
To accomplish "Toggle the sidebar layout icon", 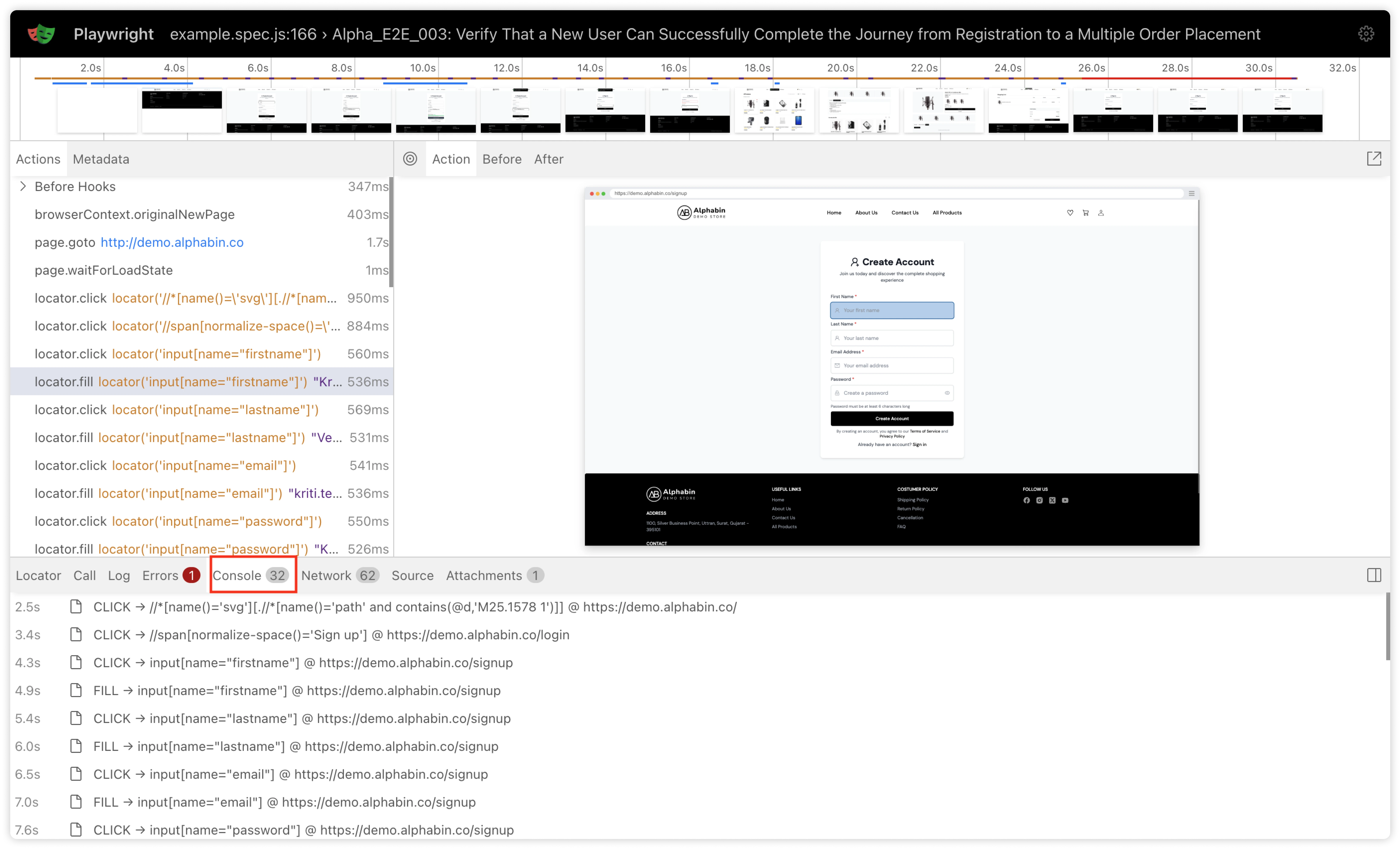I will (x=1374, y=575).
